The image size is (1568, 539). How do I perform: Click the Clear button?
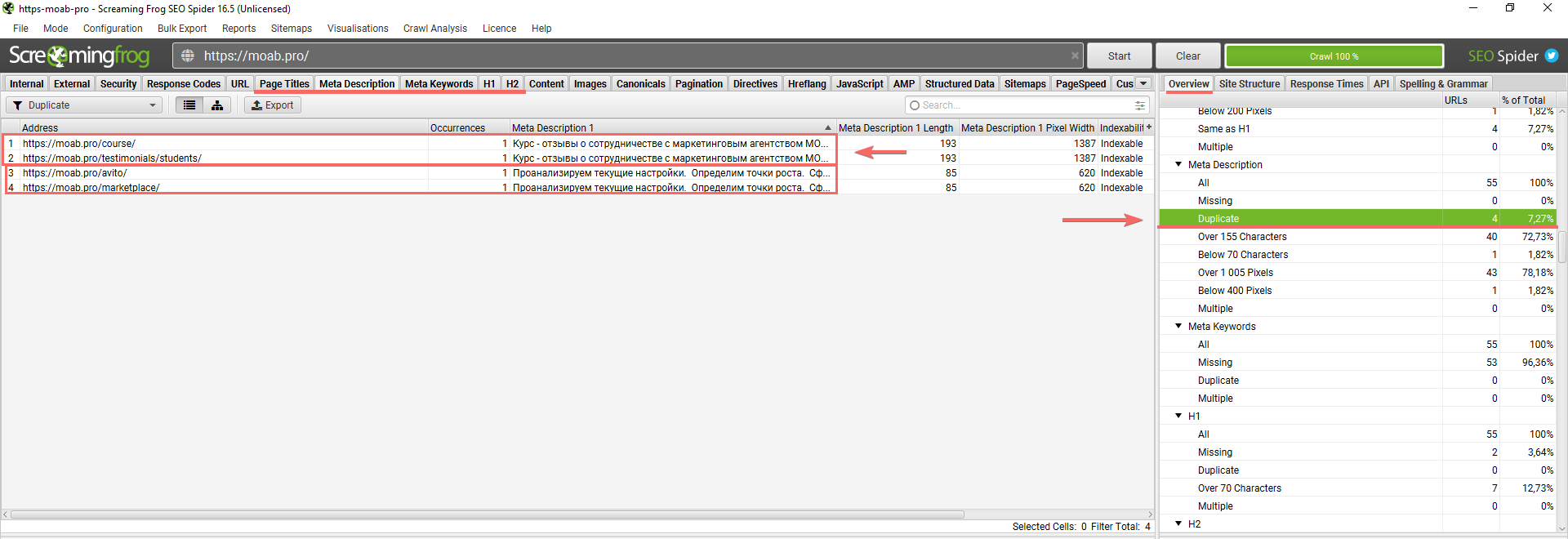click(x=1188, y=56)
